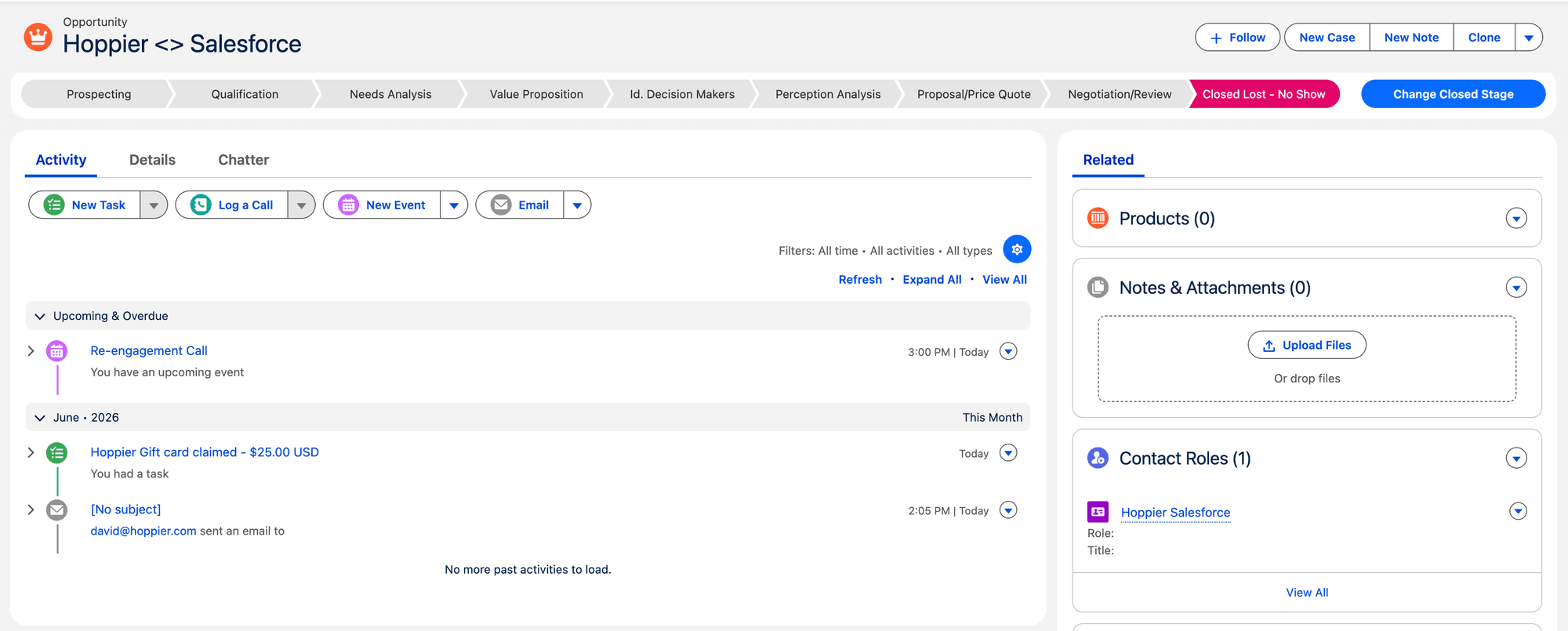Image resolution: width=1568 pixels, height=631 pixels.
Task: Select the Perception Analysis stage
Action: tap(828, 94)
